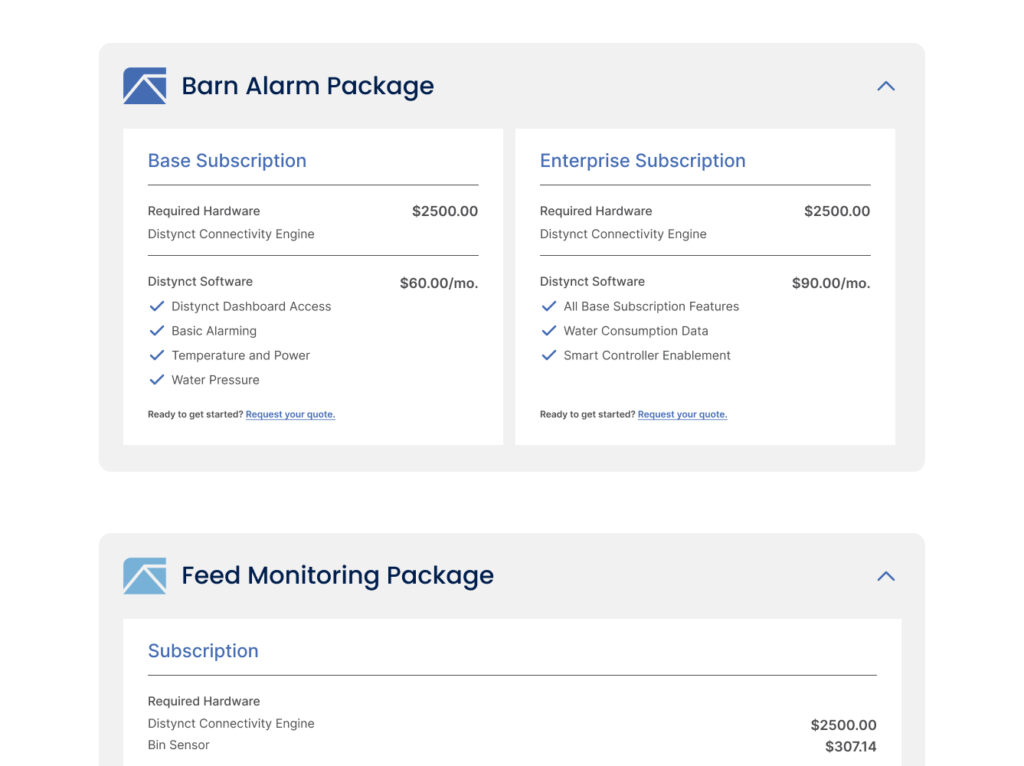This screenshot has width=1024, height=766.
Task: Click checkmark beside Water Consumption Data
Action: point(548,331)
